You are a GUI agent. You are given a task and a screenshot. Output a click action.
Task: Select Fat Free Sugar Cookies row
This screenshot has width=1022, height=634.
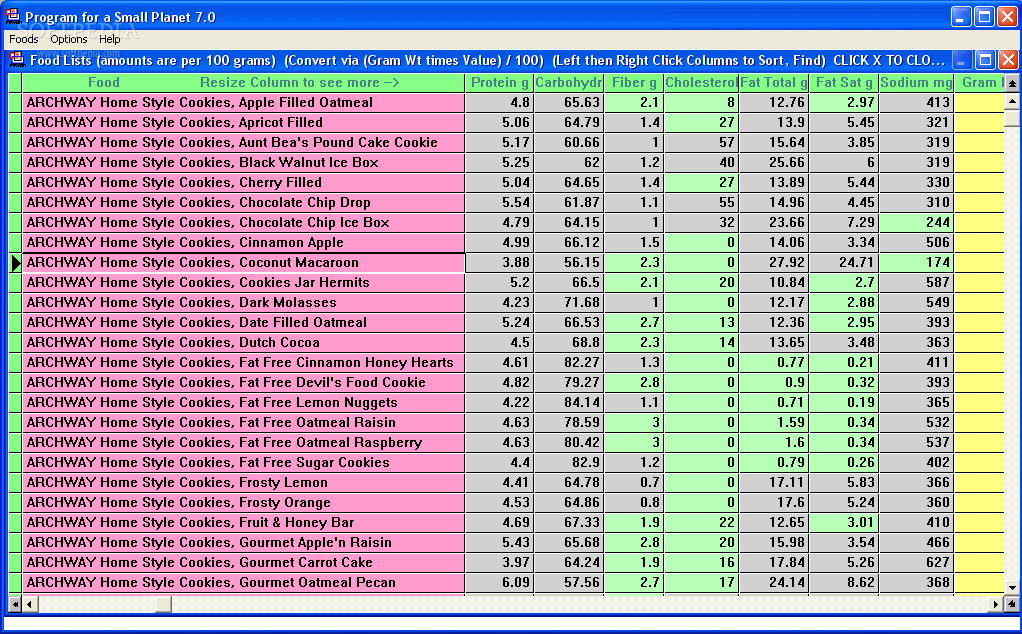click(x=243, y=462)
